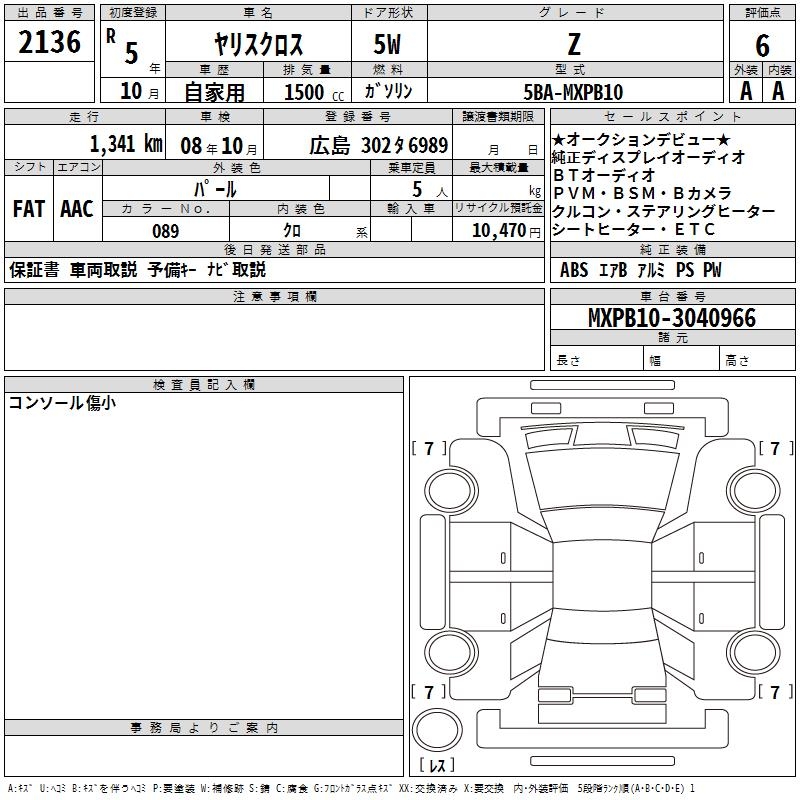This screenshot has height=800, width=800.
Task: Select the door type value 5W
Action: coord(388,44)
